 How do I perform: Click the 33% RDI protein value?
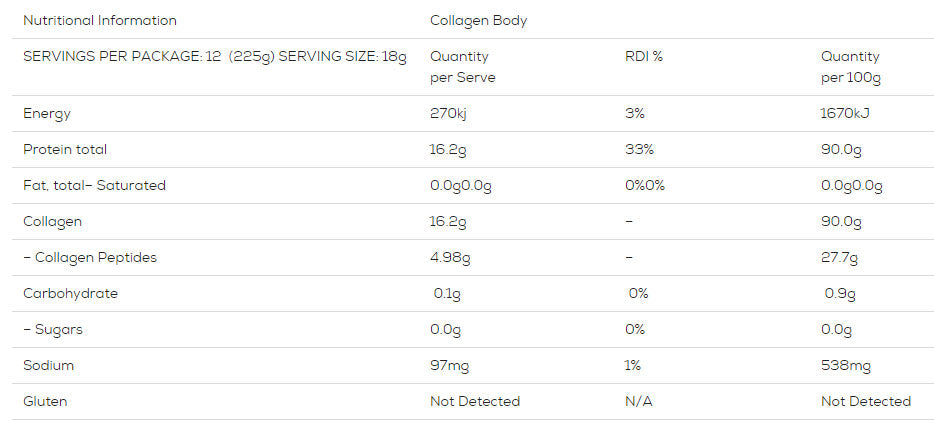click(x=639, y=149)
